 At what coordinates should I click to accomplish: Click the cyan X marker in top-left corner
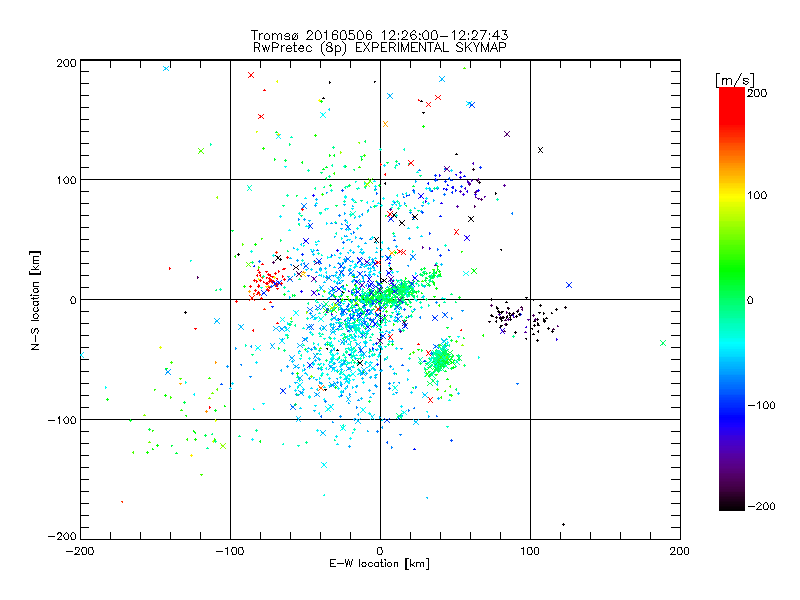[166, 68]
